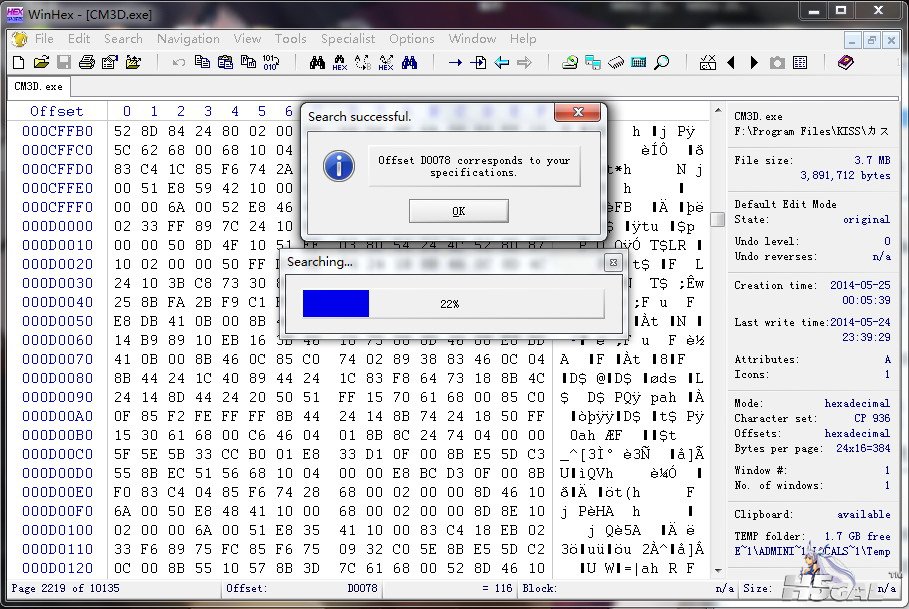Screen dimensions: 909x609
Task: Click the Print icon in toolbar
Action: (87, 63)
